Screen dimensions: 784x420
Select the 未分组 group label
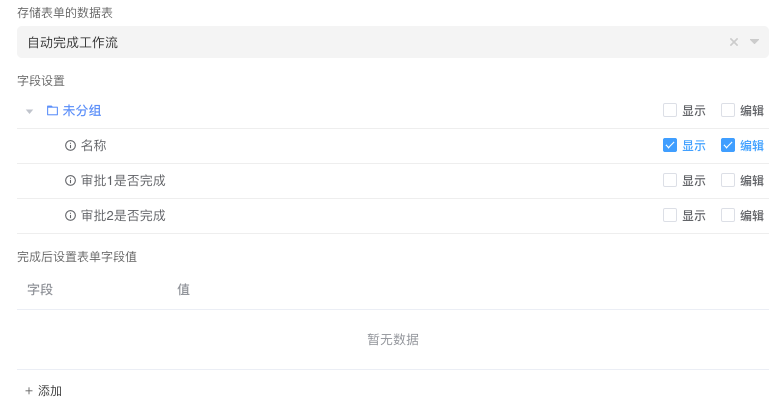(x=82, y=111)
